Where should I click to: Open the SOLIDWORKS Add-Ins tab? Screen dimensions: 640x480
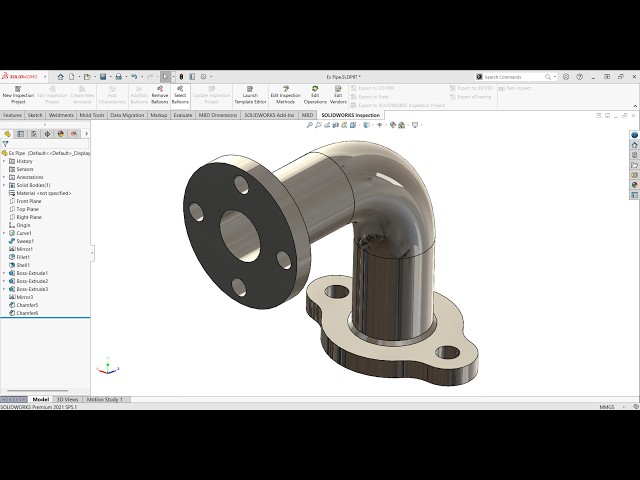pyautogui.click(x=269, y=115)
